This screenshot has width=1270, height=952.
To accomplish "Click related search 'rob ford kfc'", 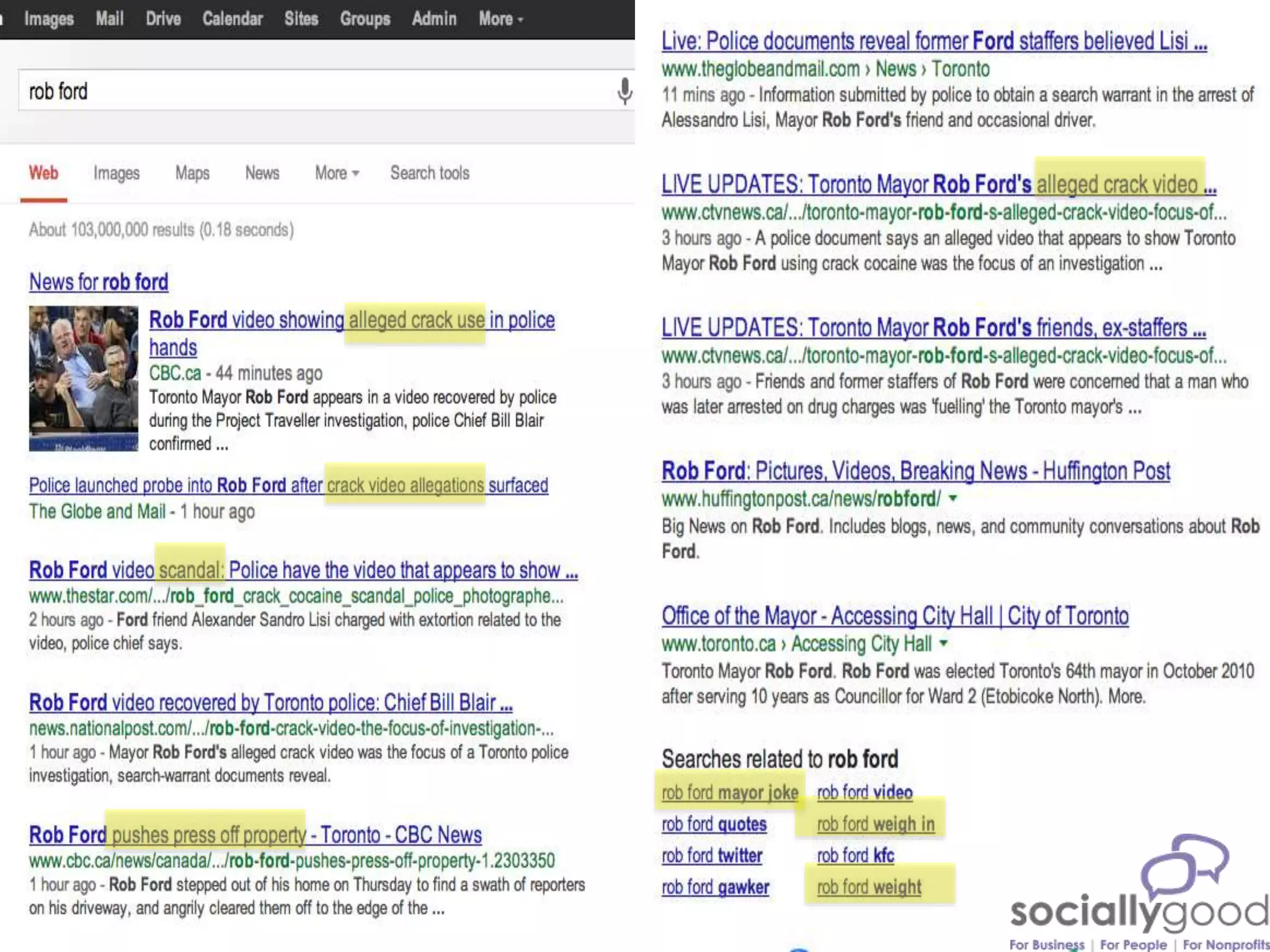I will tap(855, 856).
